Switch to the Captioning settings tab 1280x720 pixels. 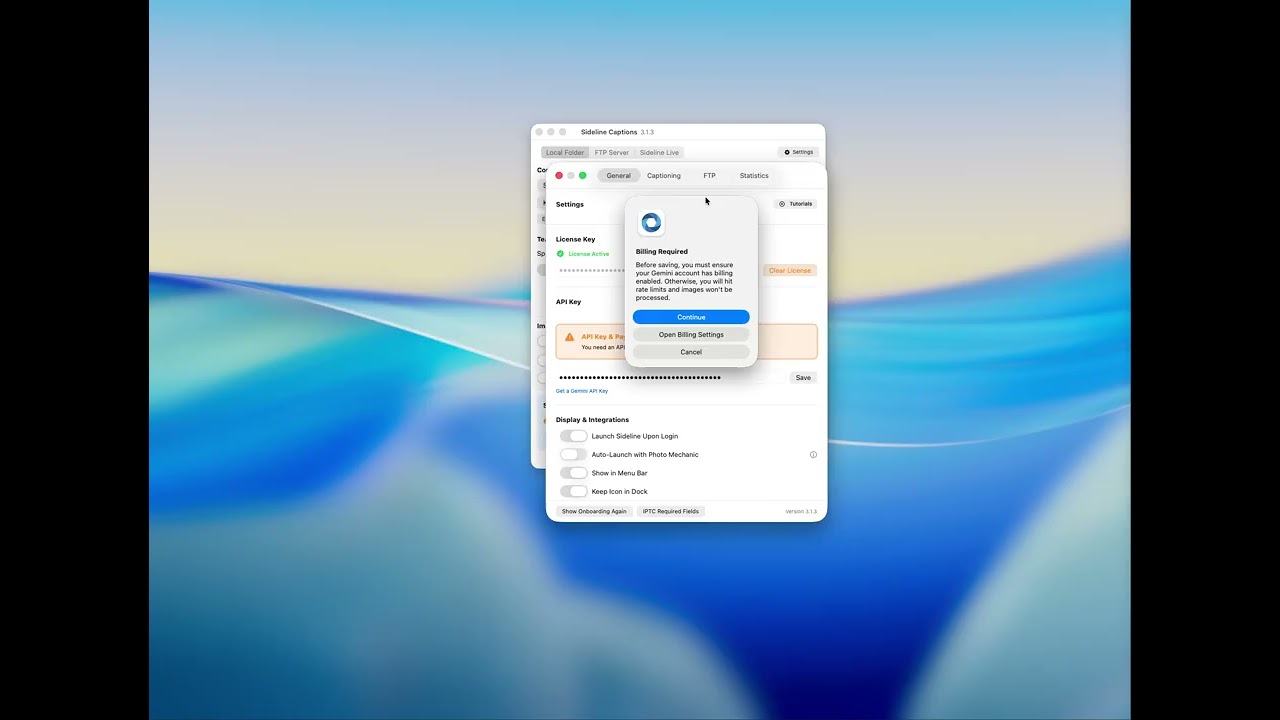click(x=664, y=176)
